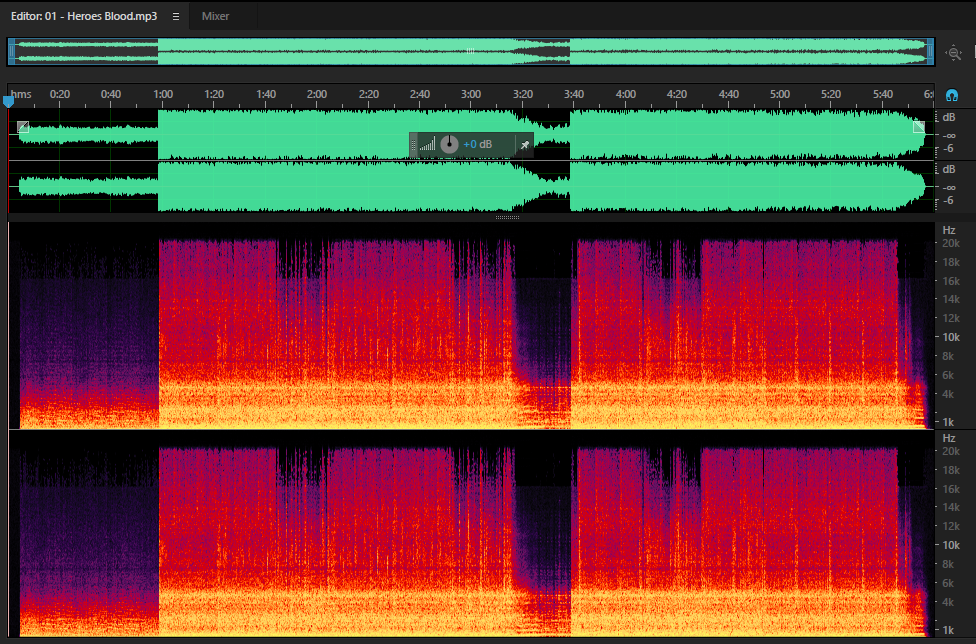Click the hms label on the time ruler
Screen dimensions: 976x644
21,94
